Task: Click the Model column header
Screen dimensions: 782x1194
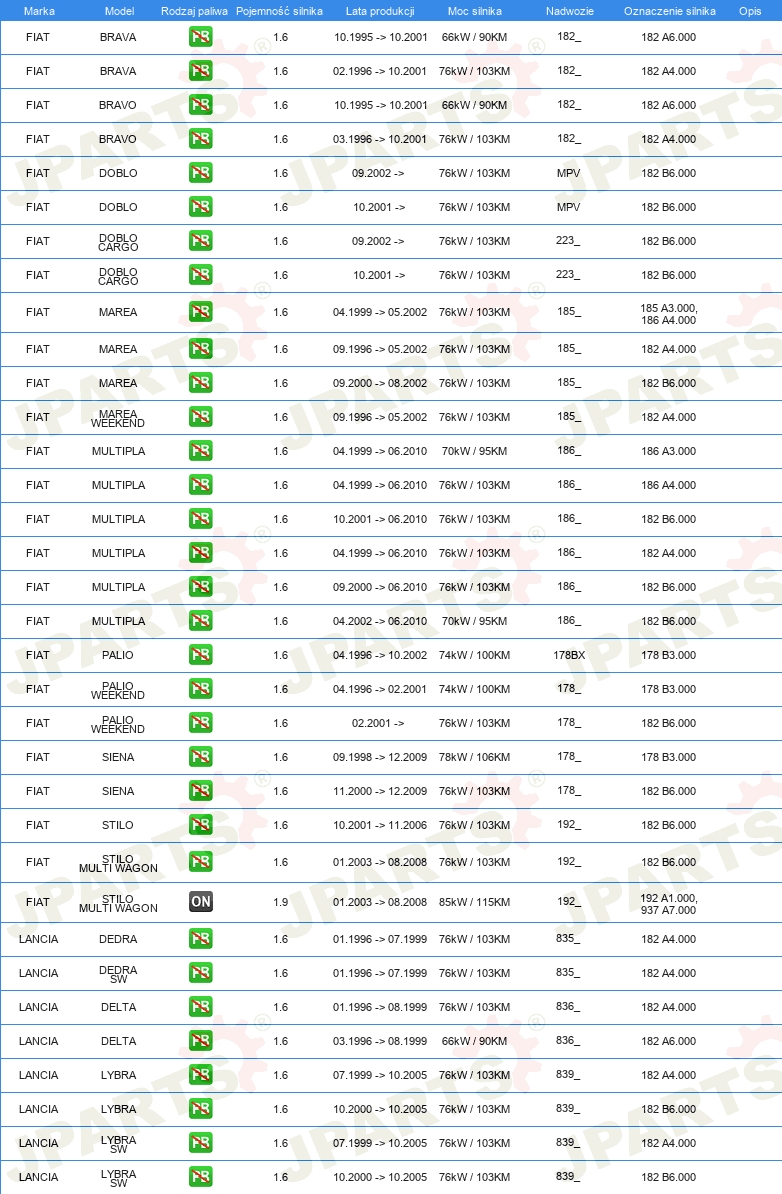Action: pos(120,11)
